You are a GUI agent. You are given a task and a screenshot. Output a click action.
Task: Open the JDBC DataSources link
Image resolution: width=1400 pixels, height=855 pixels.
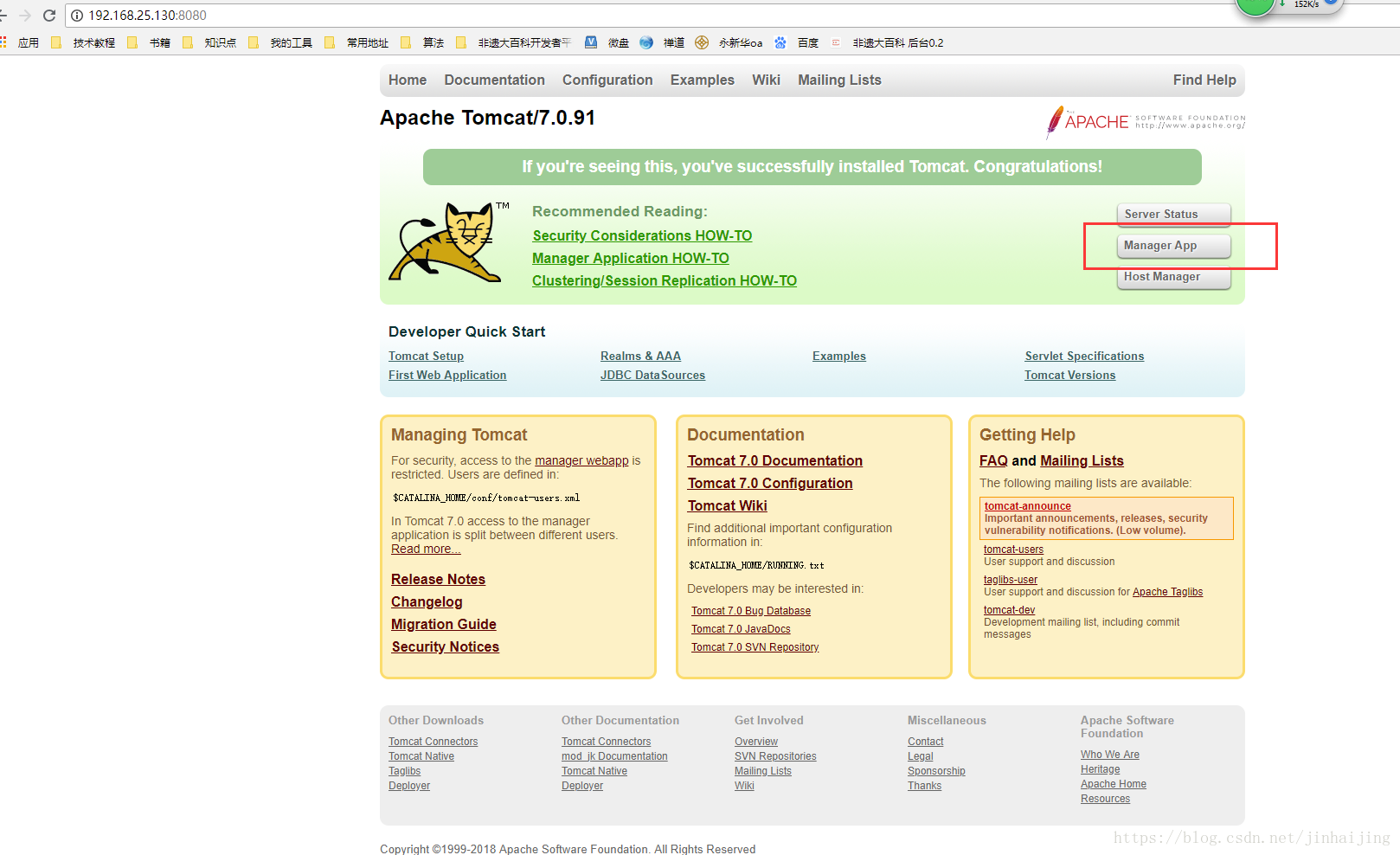[x=652, y=375]
